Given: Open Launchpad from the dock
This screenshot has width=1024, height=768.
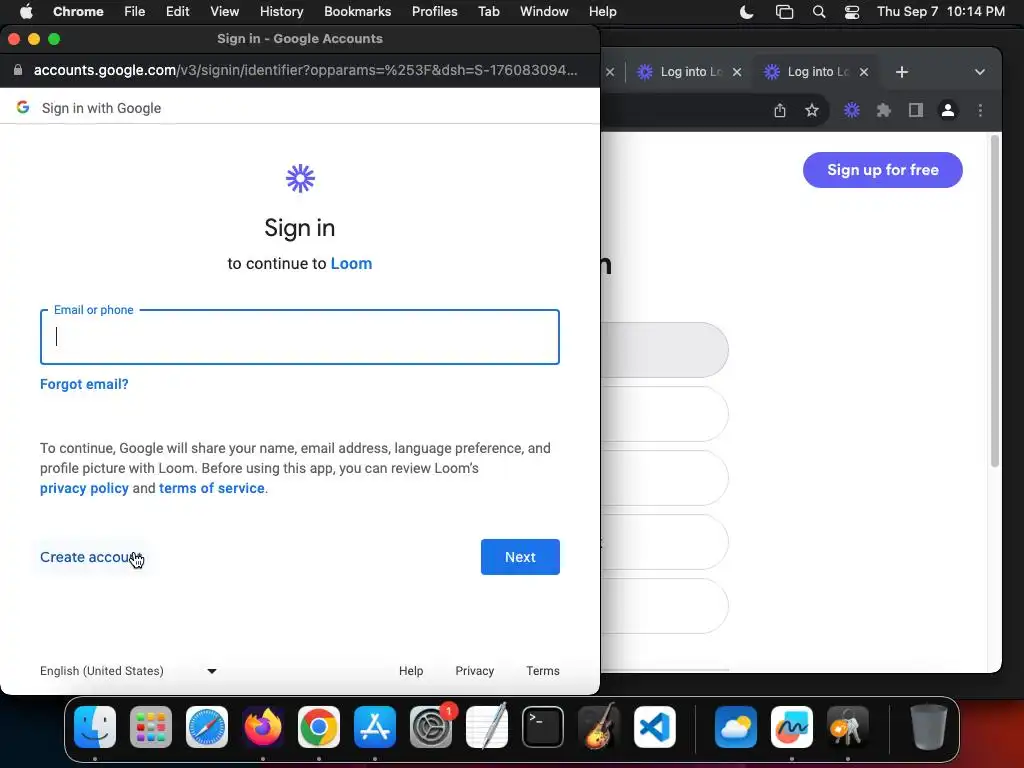Looking at the screenshot, I should click(x=151, y=727).
